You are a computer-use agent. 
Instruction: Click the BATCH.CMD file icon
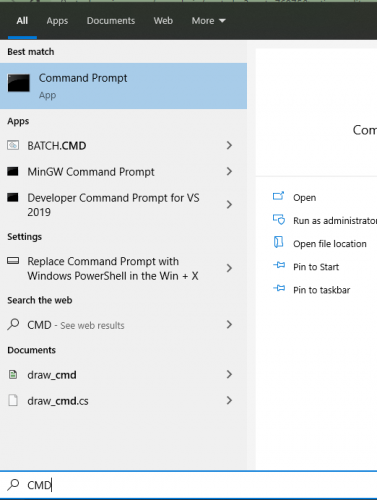[13, 145]
